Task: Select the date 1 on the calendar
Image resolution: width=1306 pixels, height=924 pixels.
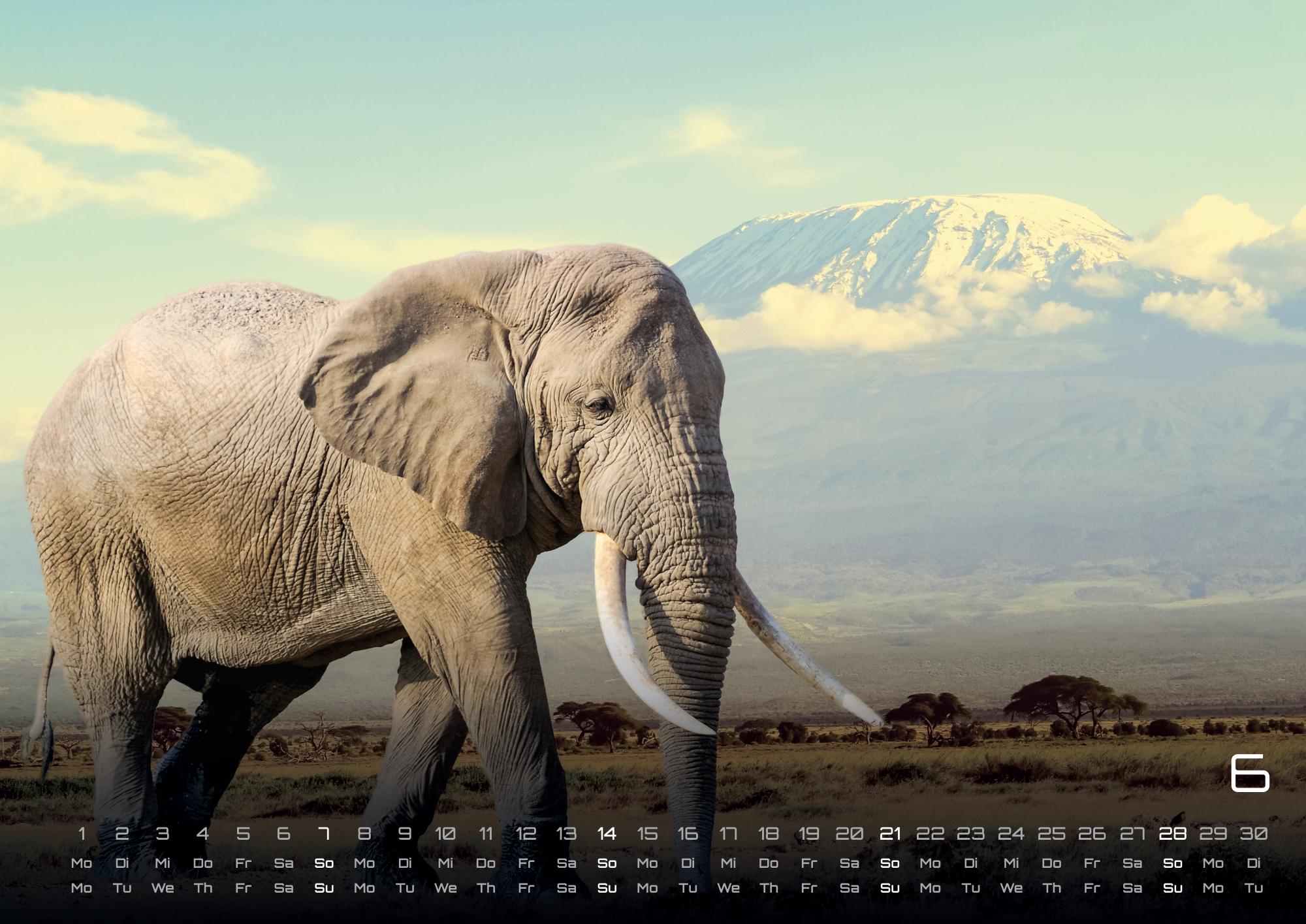Action: click(83, 833)
